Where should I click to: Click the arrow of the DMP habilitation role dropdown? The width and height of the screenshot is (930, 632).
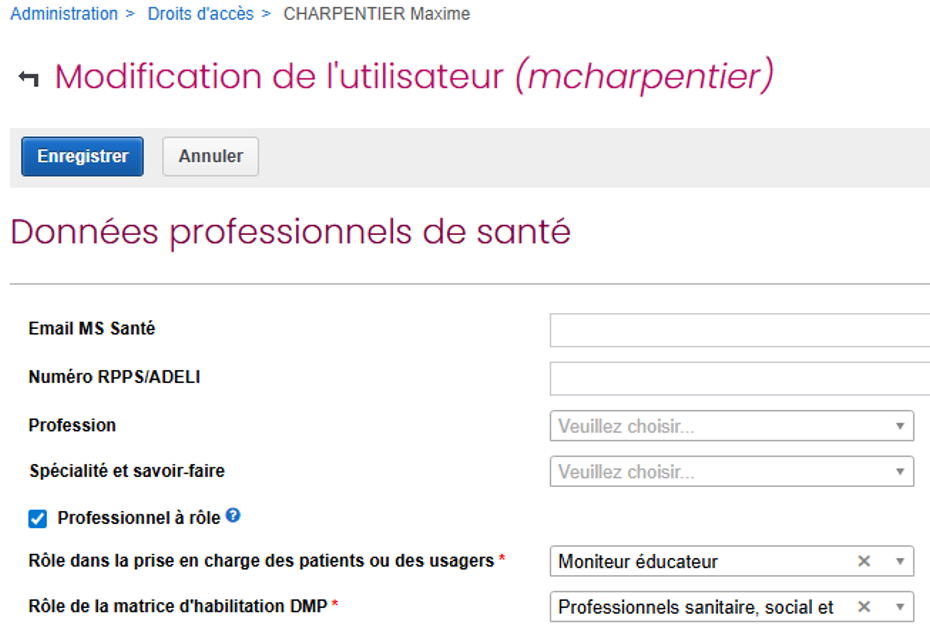(x=899, y=606)
